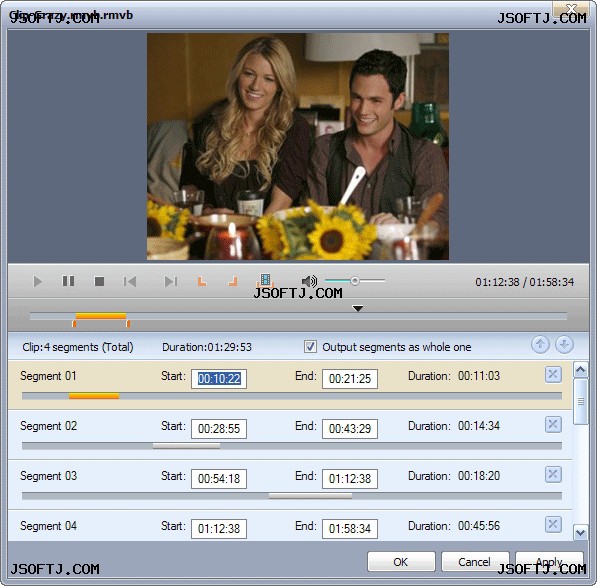Select the Segment 04 row label
The image size is (597, 586).
pos(48,526)
